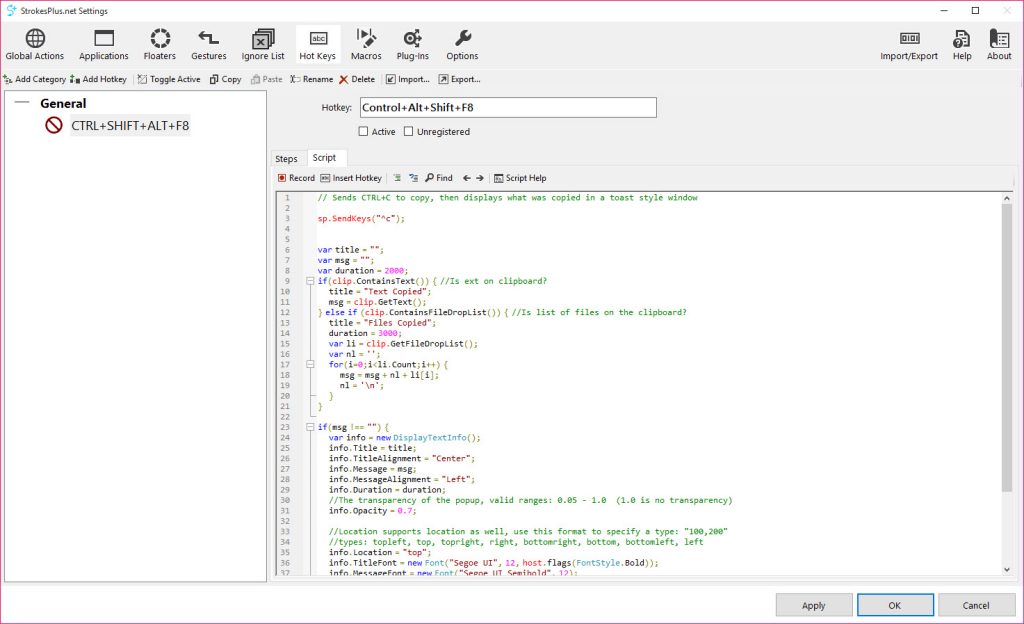1024x624 pixels.
Task: Open the Floaters section
Action: tap(159, 45)
